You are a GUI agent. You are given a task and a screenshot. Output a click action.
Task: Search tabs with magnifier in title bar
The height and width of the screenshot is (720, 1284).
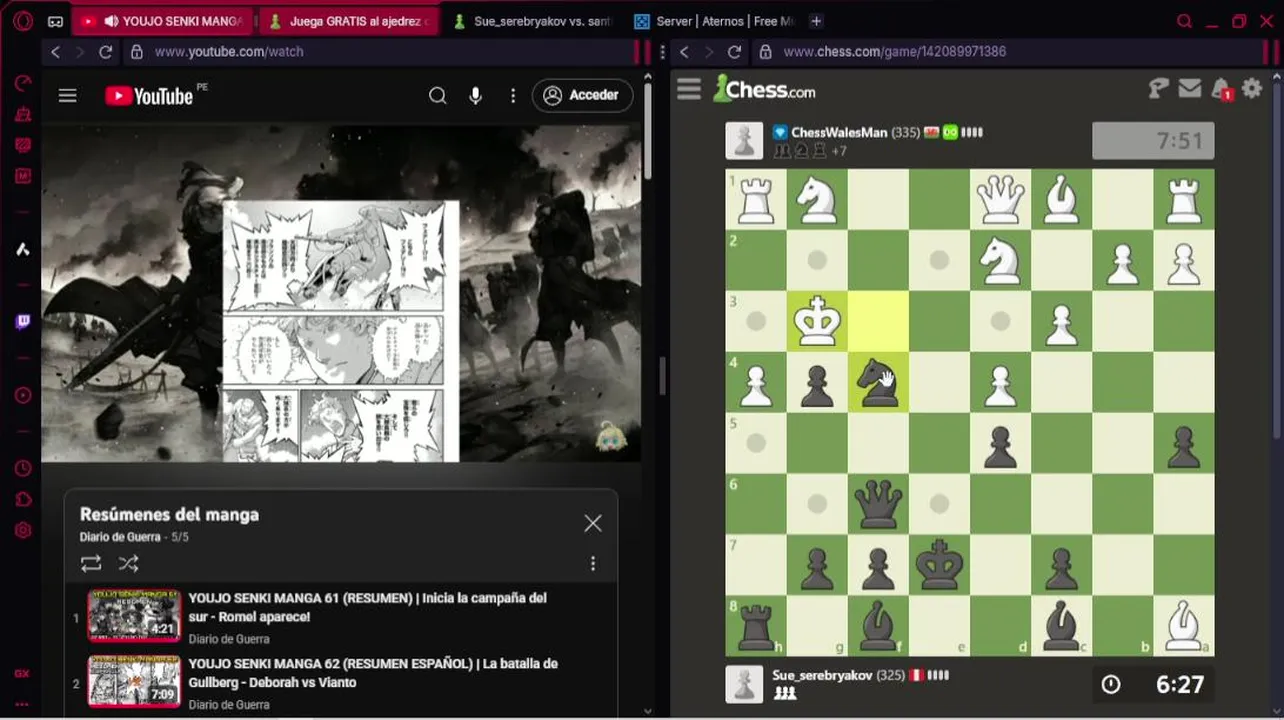[1184, 21]
